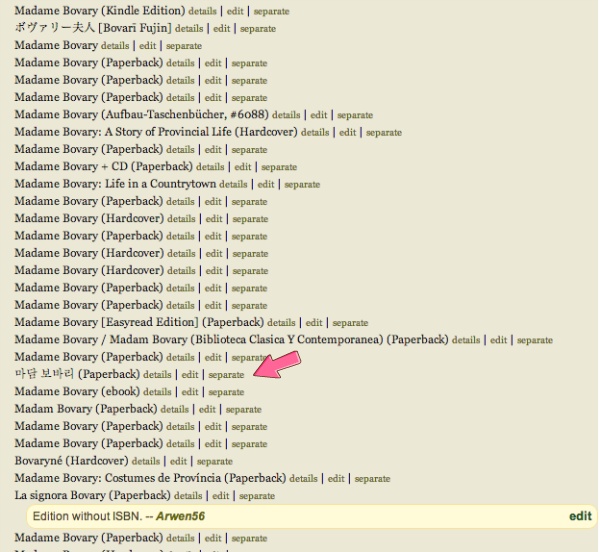Edit the Madame Bovary + CD edition
Screen dimensions: 600x552
tap(243, 167)
